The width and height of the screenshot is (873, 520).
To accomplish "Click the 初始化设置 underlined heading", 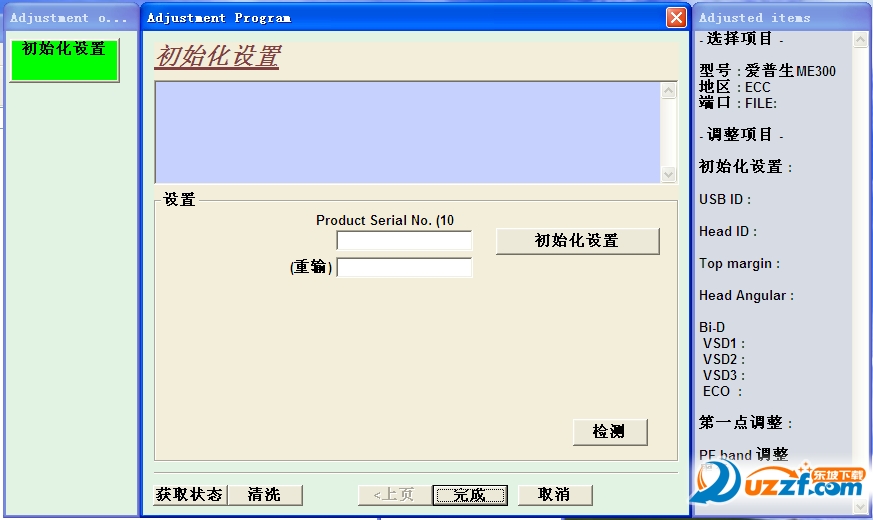I will 218,57.
